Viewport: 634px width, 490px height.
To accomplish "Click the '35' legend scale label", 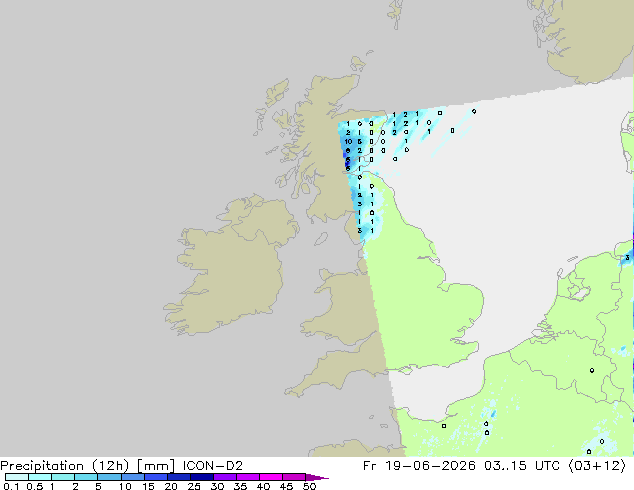I will 240,486.
